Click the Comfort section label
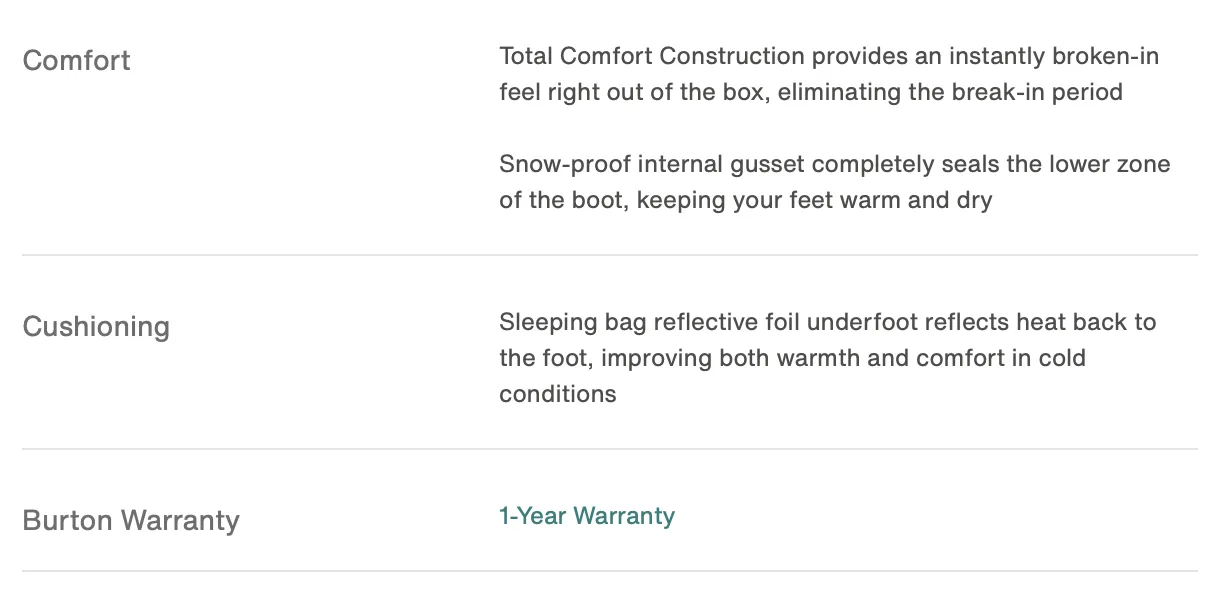The width and height of the screenshot is (1218, 616). 76,60
